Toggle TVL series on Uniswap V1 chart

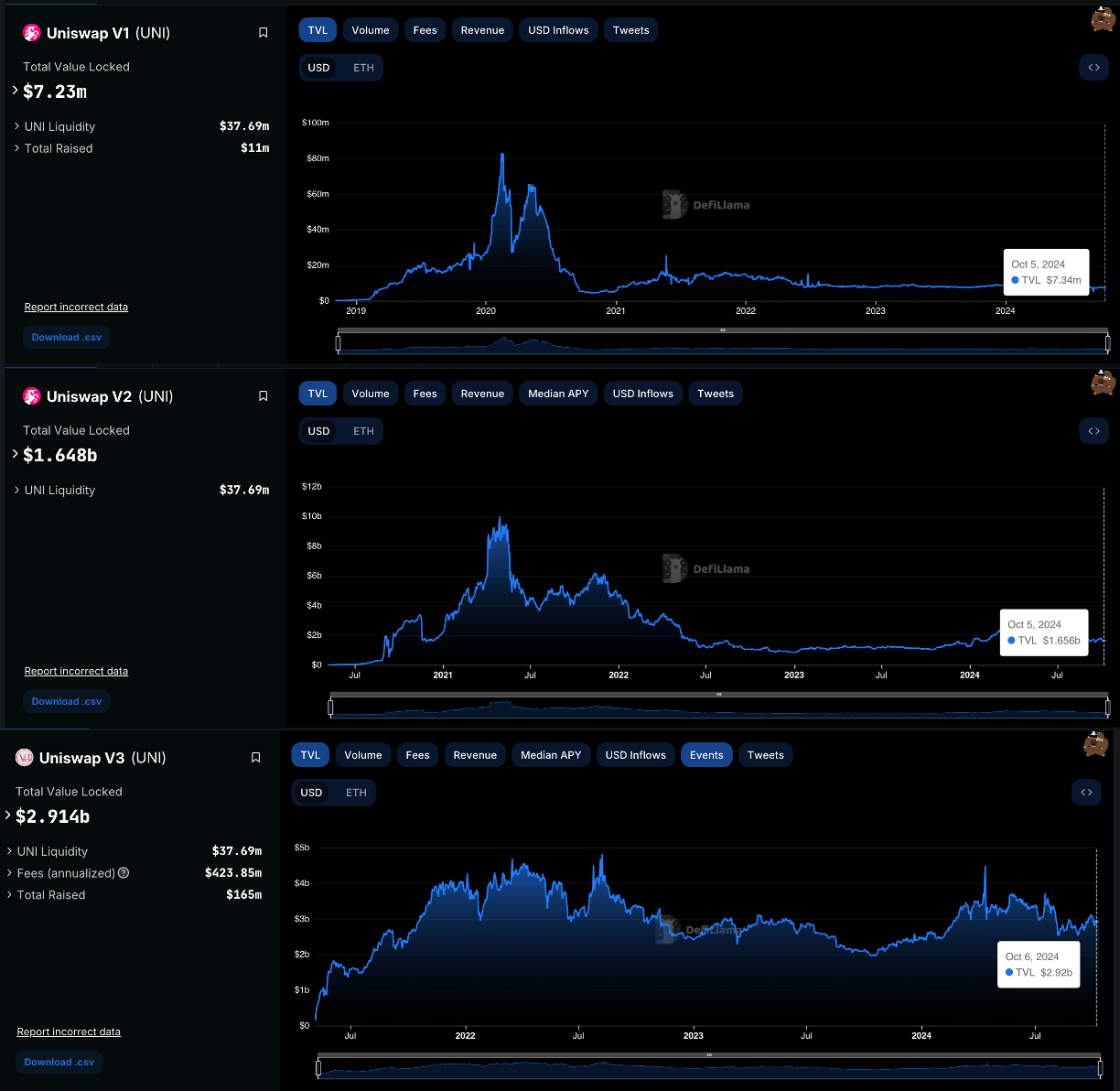[318, 30]
